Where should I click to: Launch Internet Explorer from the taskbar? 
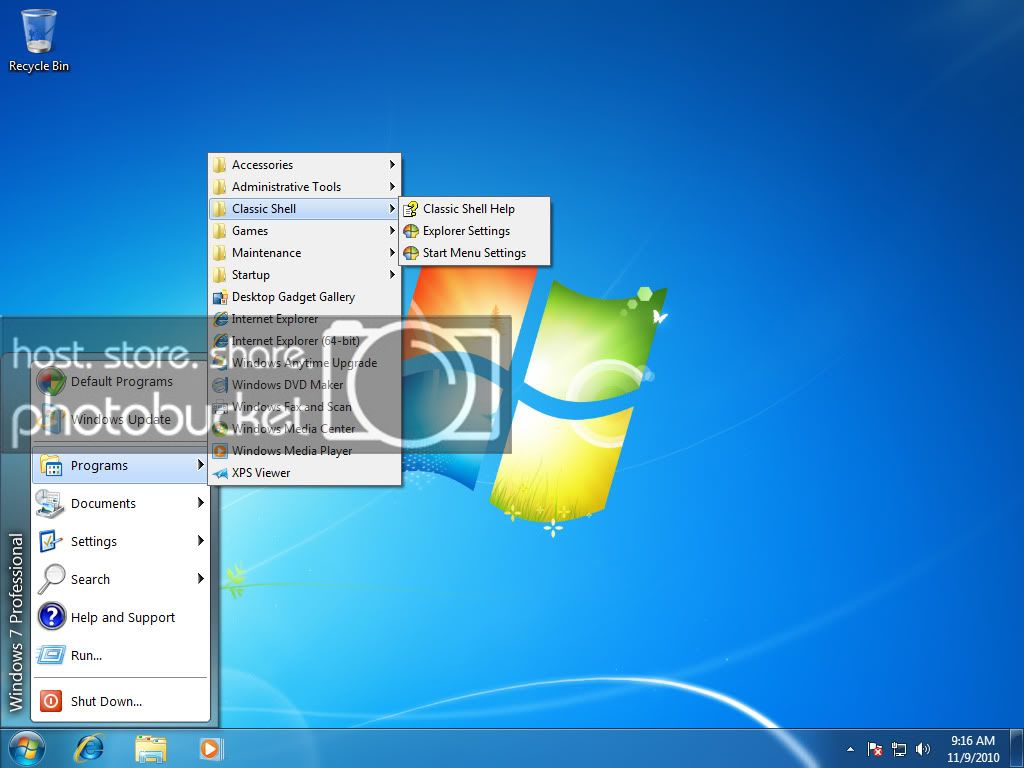point(90,748)
